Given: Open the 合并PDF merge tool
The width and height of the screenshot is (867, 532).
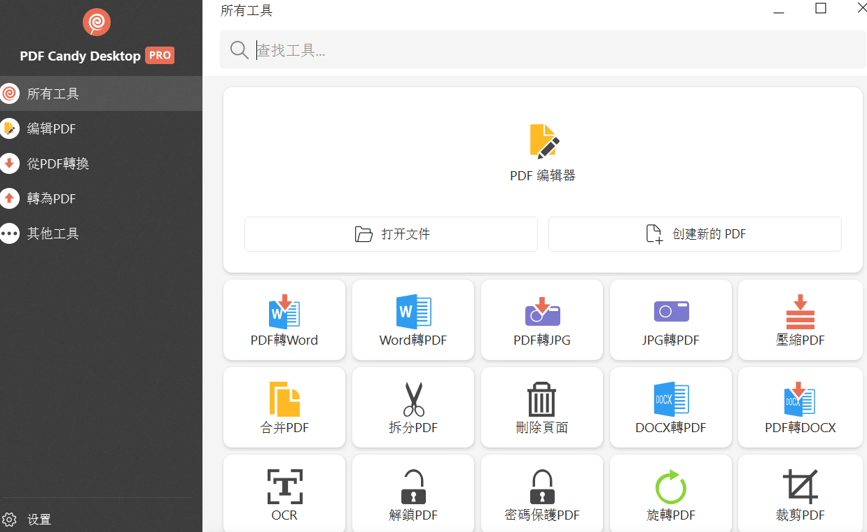Looking at the screenshot, I should point(284,408).
